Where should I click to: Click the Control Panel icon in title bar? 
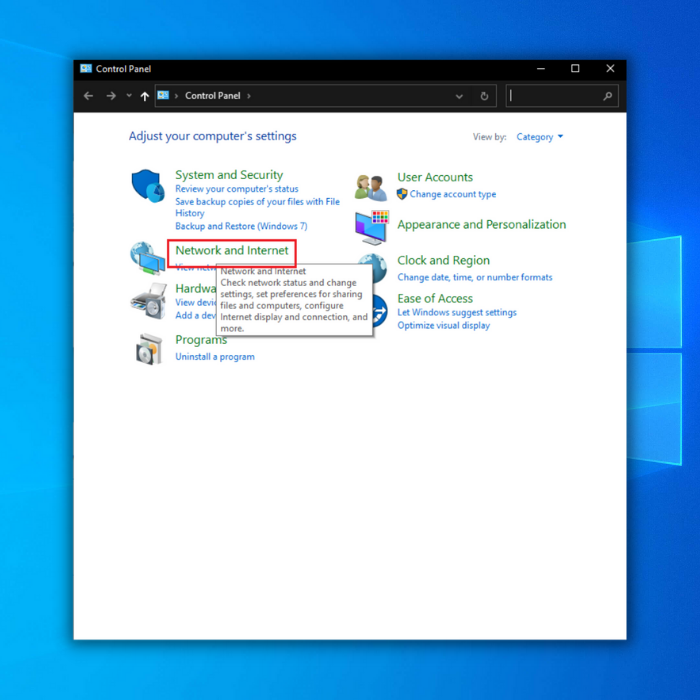pos(86,68)
